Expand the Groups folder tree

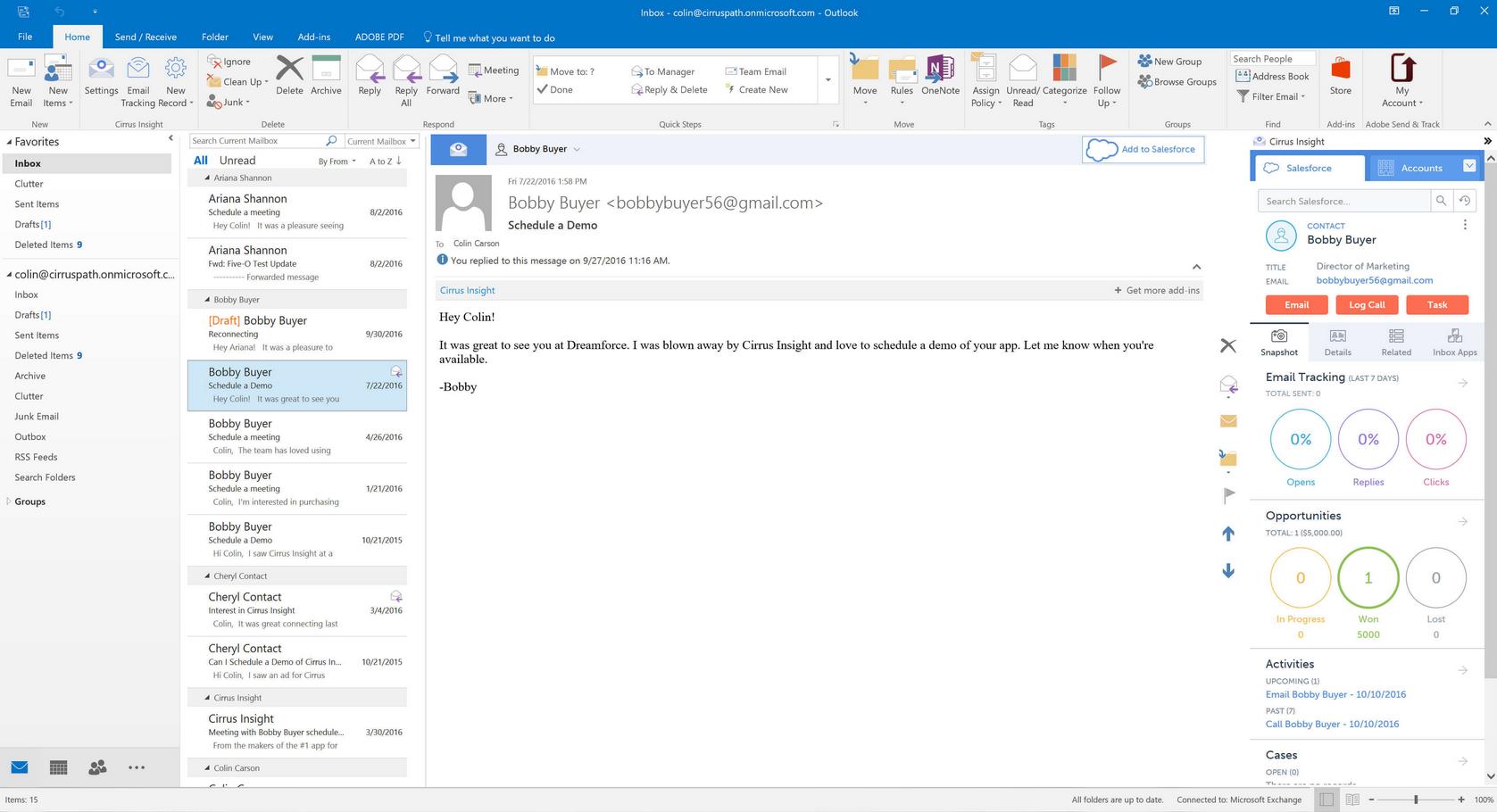9,501
